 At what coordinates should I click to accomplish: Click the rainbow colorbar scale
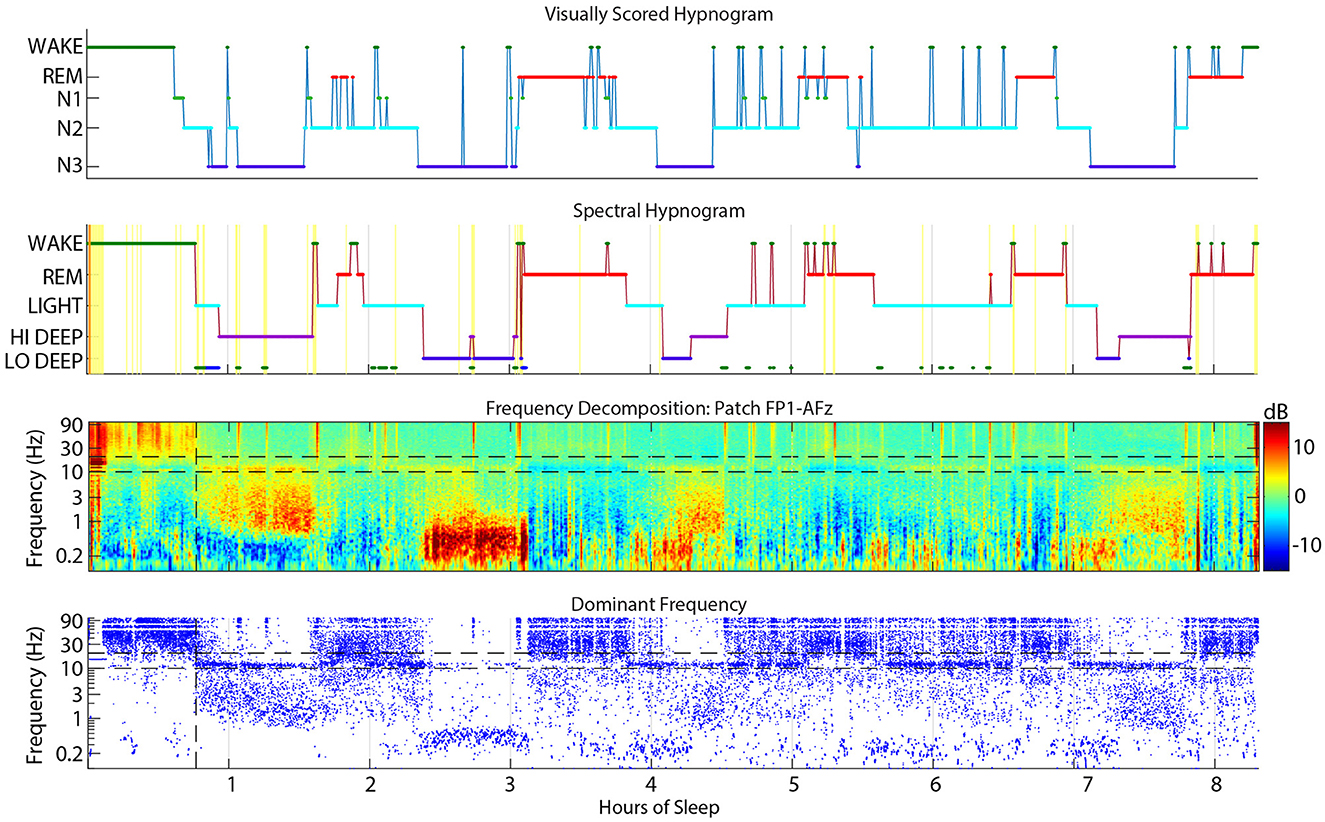tap(1275, 496)
